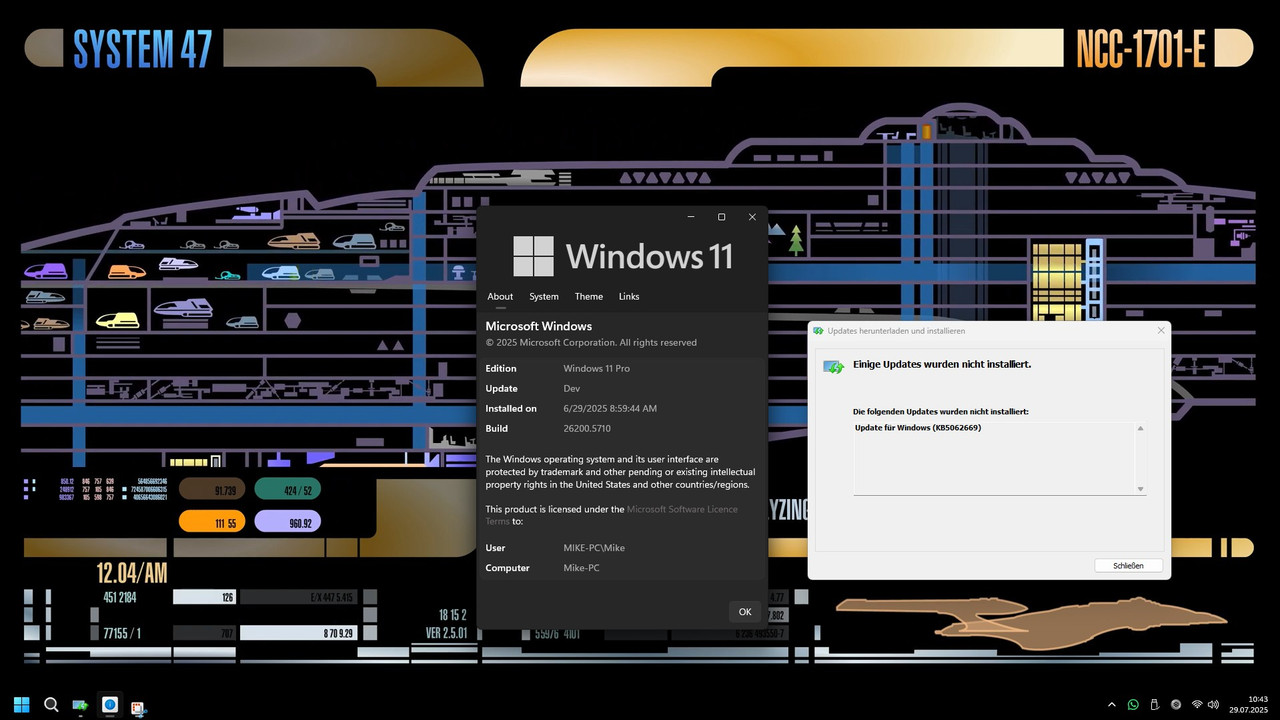Close the Windows 11 about window

752,217
